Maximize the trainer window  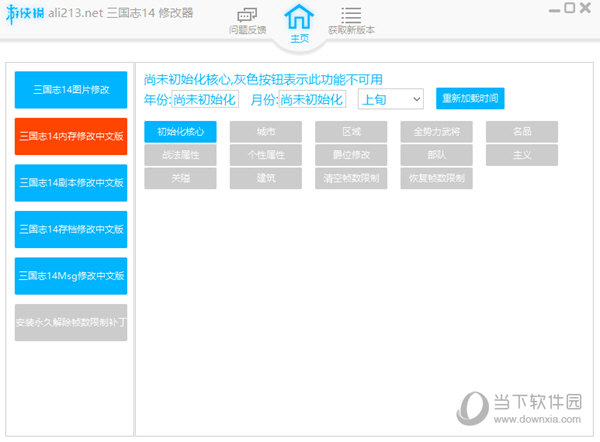click(569, 8)
